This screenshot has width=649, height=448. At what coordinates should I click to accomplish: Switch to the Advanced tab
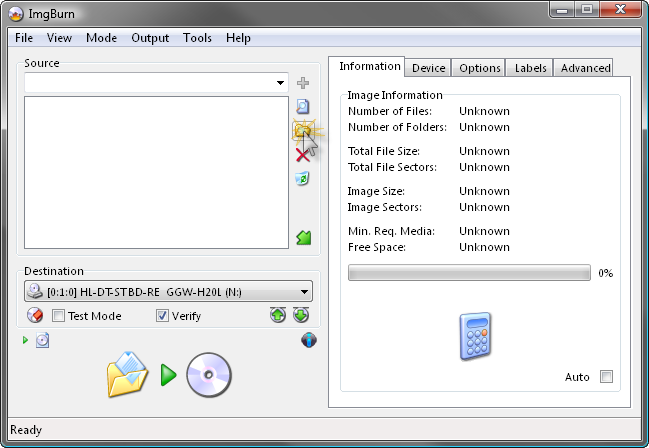585,68
